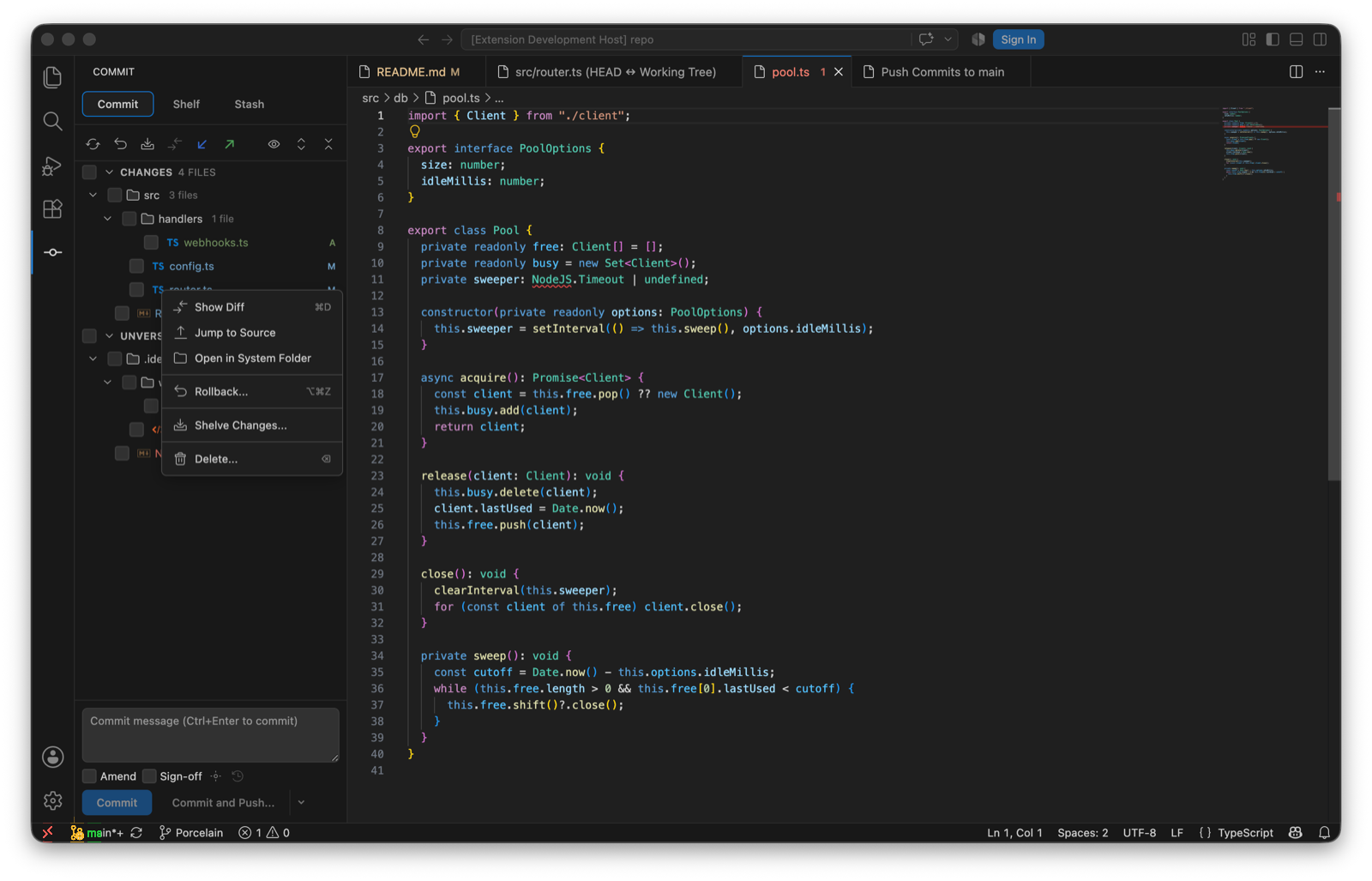The image size is (1372, 881).
Task: Click the Expand All toolbar icon
Action: [301, 144]
